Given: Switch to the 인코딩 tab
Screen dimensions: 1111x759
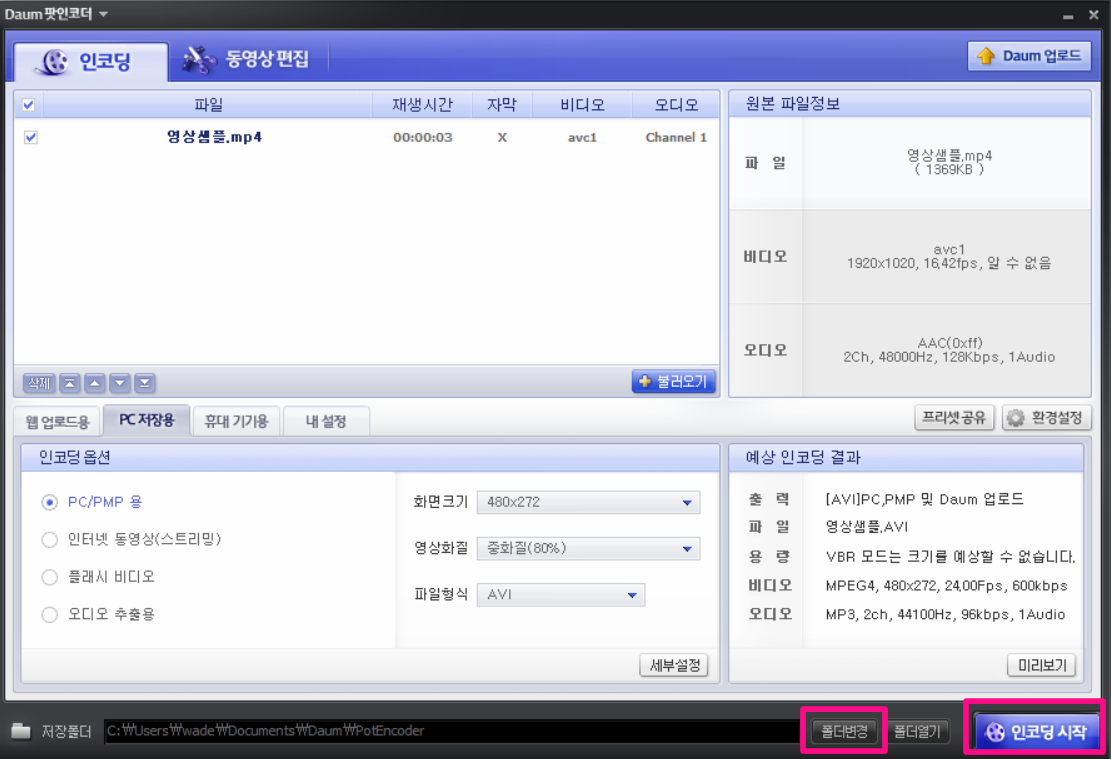Looking at the screenshot, I should [90, 61].
